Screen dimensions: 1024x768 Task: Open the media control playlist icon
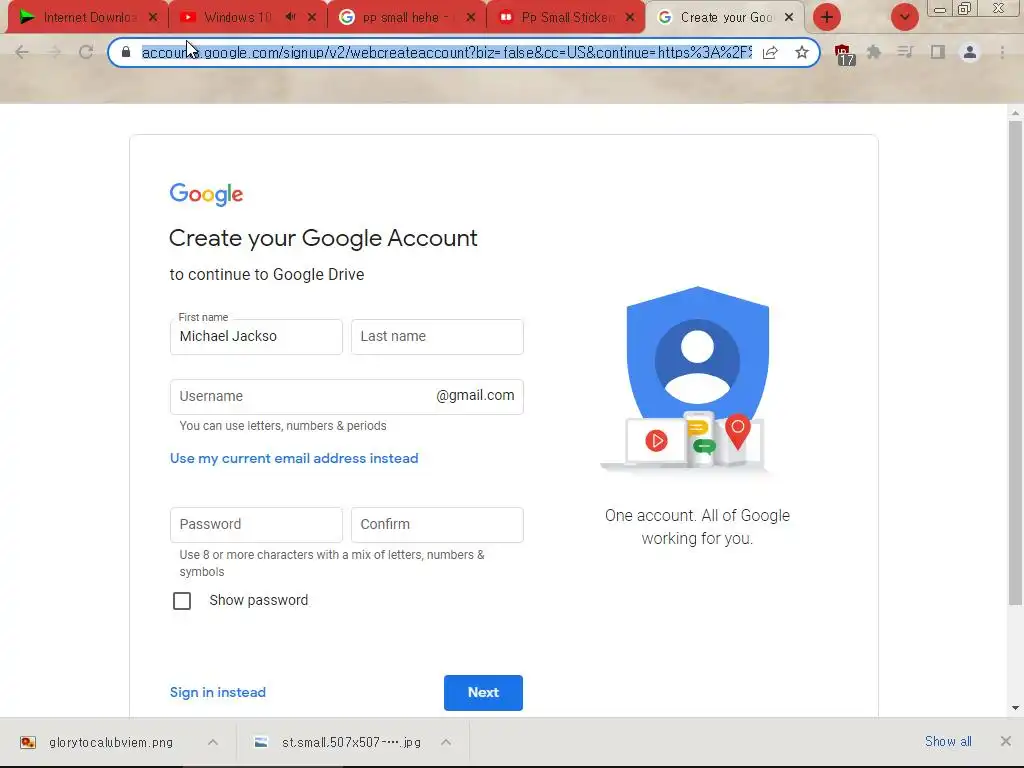click(905, 52)
